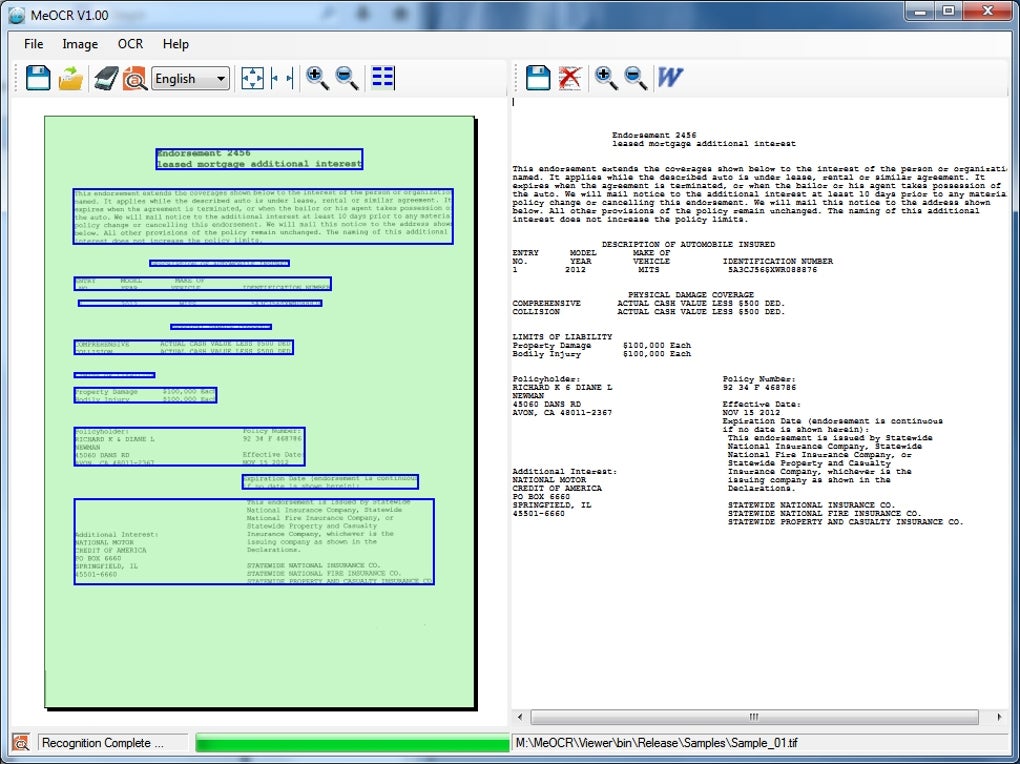This screenshot has width=1020, height=764.
Task: Open the OCR menu
Action: coord(130,44)
